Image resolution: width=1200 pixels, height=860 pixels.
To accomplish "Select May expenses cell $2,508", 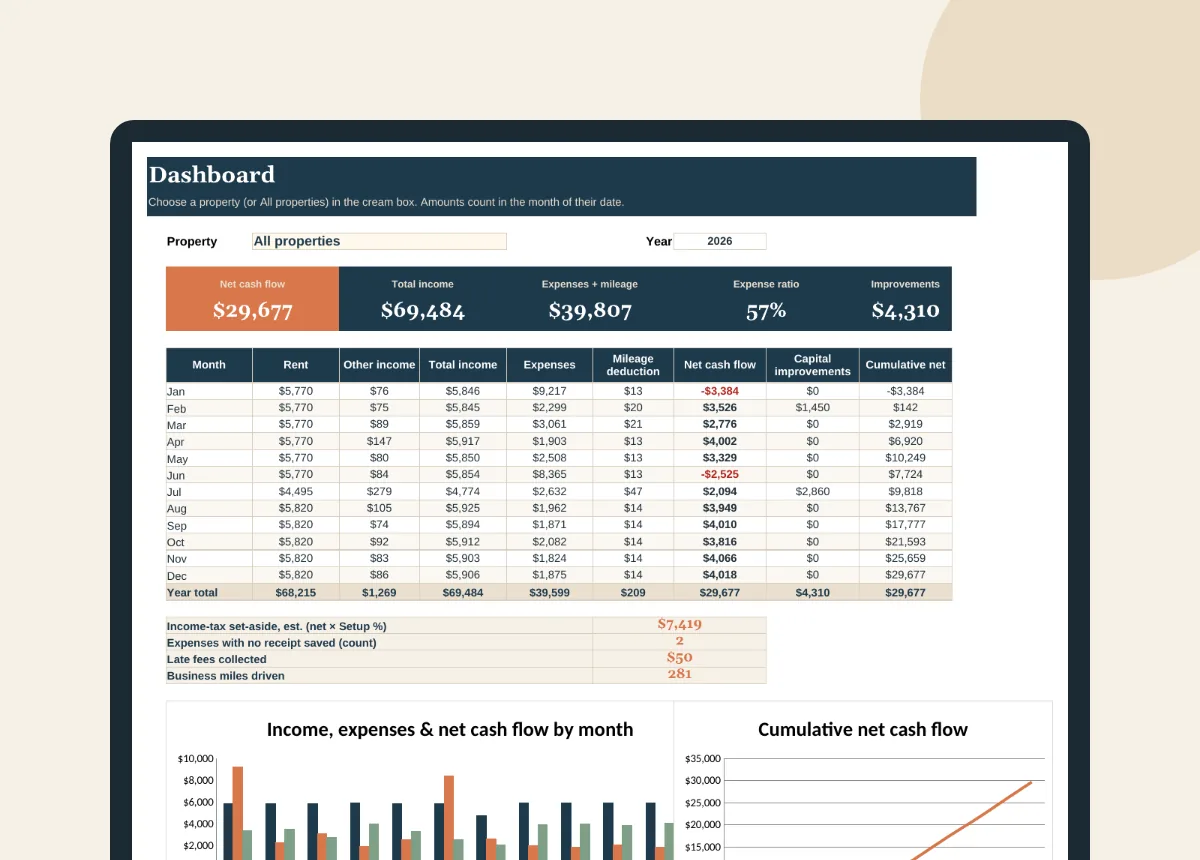I will point(550,458).
